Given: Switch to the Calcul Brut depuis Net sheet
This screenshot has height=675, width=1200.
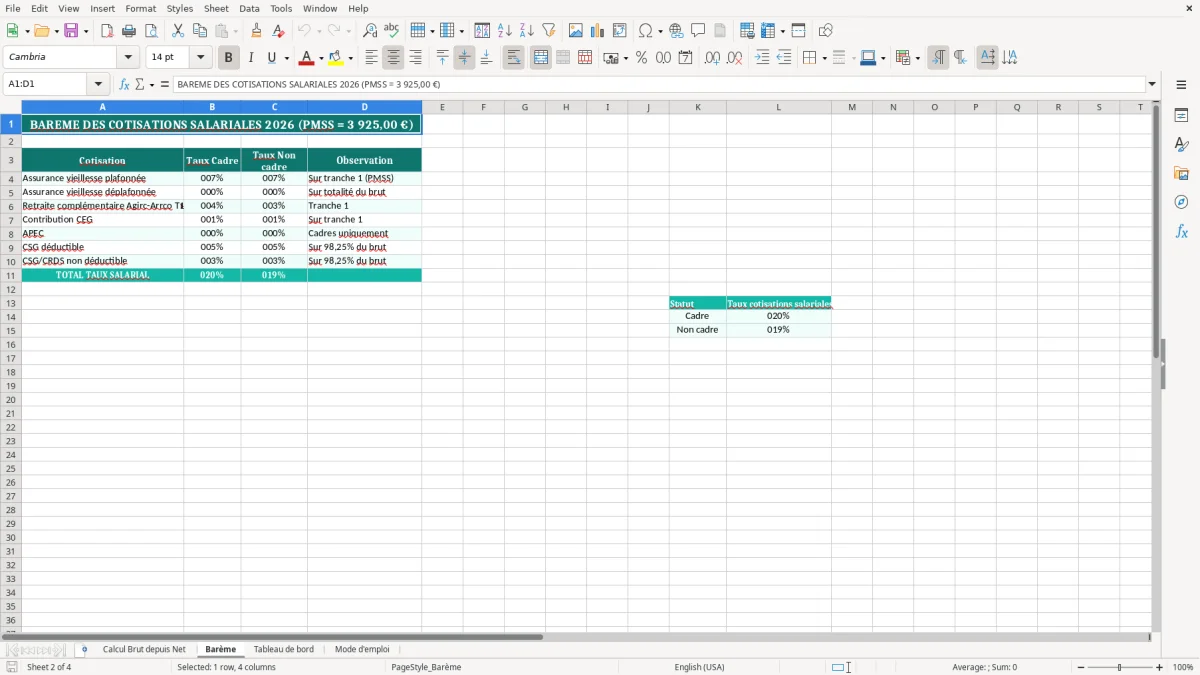Looking at the screenshot, I should click(144, 649).
